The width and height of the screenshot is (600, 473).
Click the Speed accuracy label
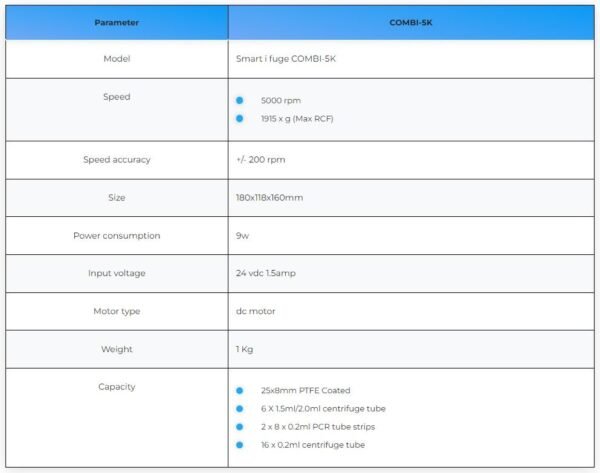[x=117, y=160]
